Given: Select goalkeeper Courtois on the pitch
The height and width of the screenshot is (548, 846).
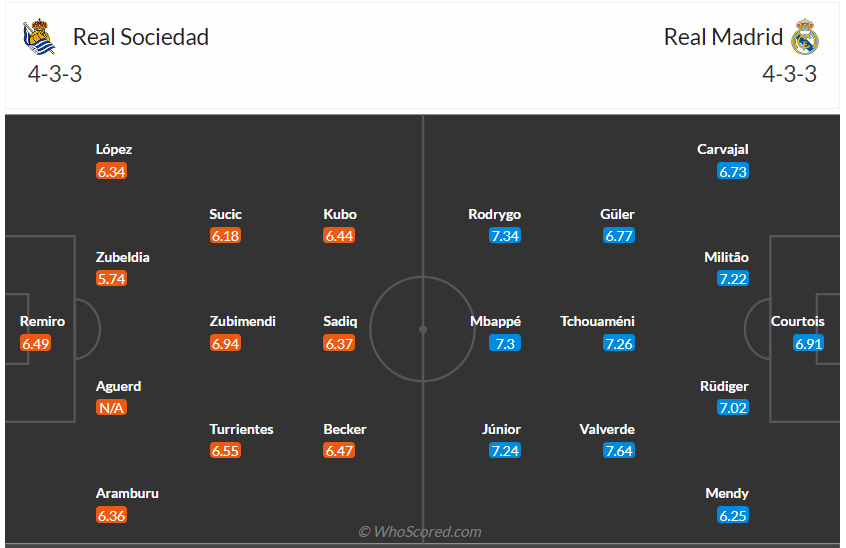Looking at the screenshot, I should 798,322.
